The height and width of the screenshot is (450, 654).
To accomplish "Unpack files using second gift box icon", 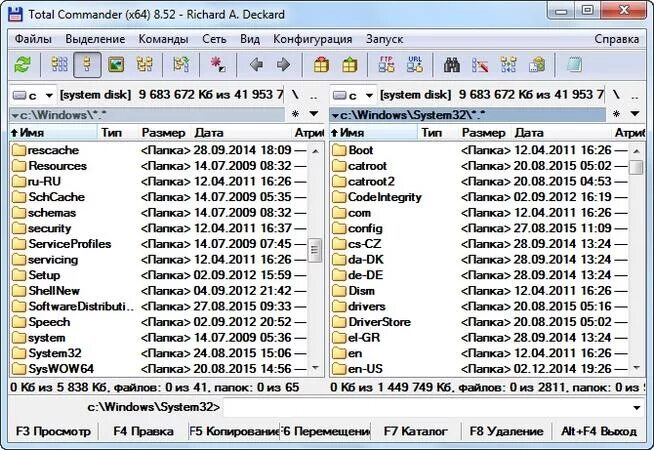I will (x=350, y=65).
